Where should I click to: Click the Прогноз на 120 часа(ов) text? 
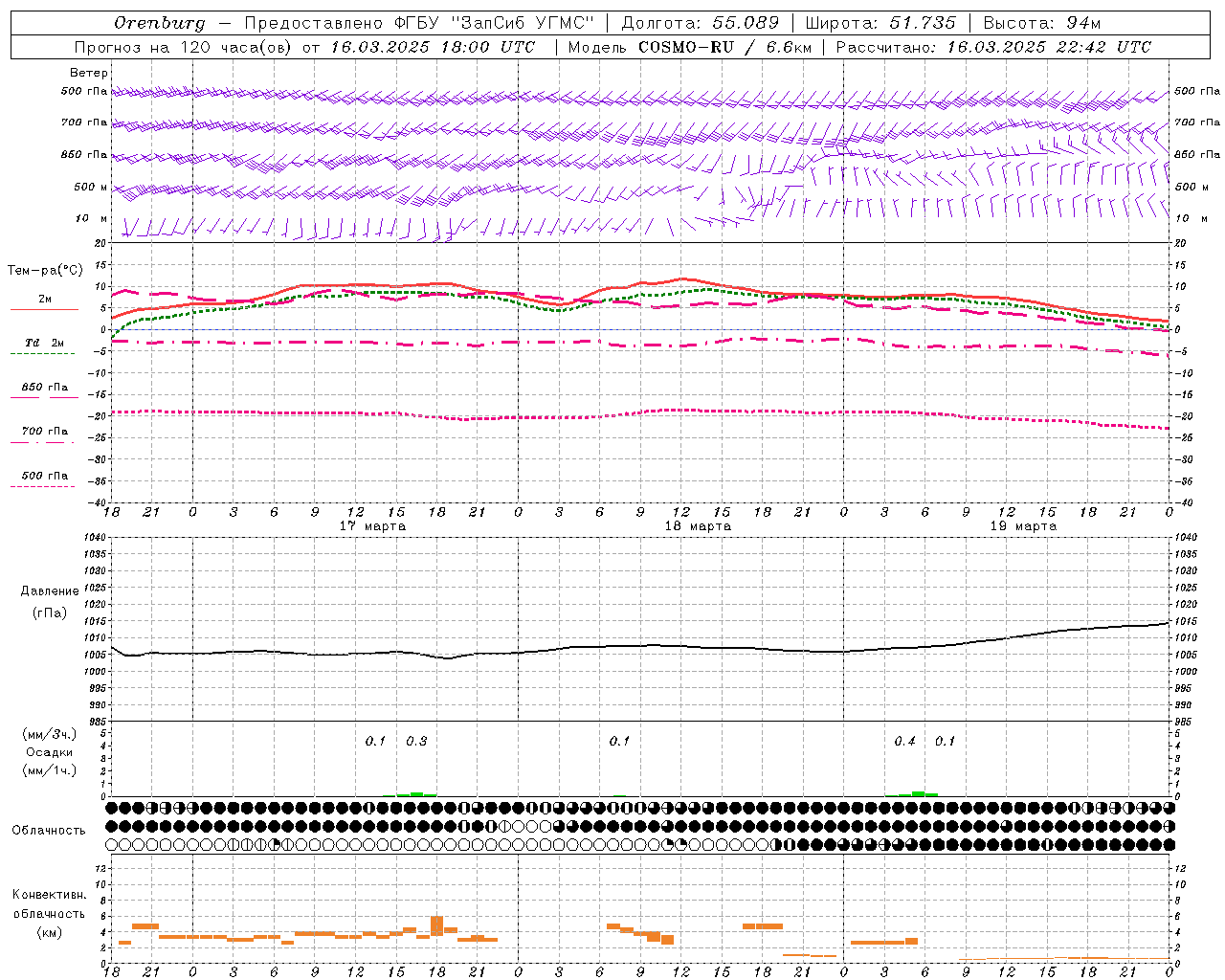(185, 47)
